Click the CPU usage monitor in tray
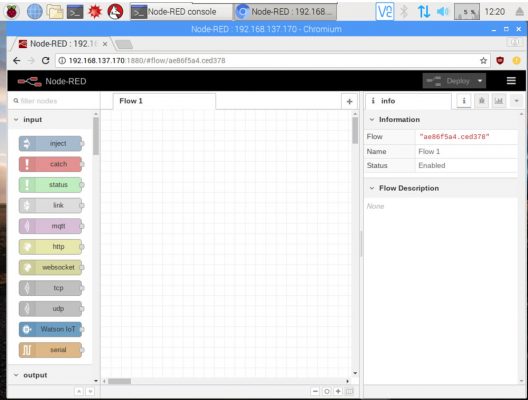Image resolution: width=528 pixels, height=400 pixels. [467, 12]
